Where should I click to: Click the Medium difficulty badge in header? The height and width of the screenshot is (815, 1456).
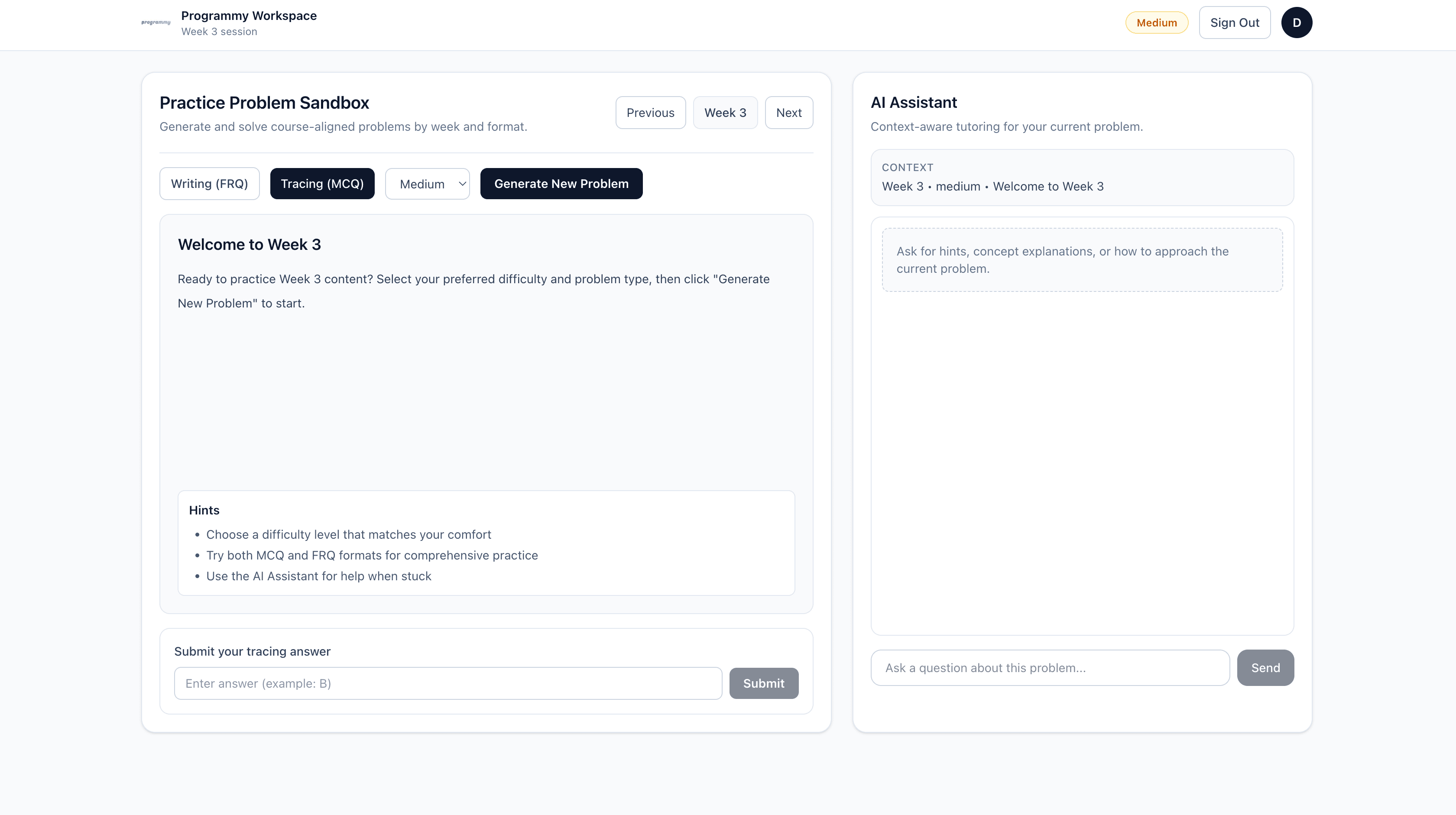1156,23
